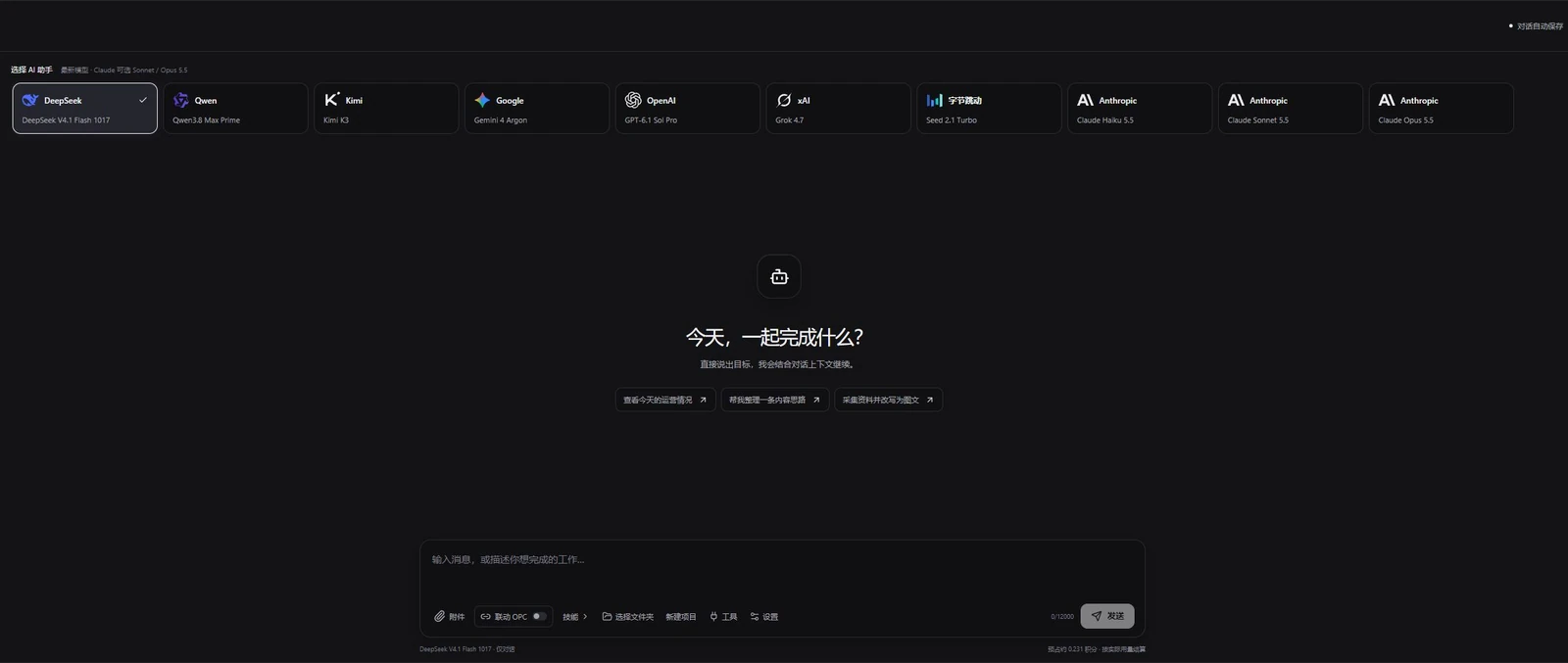The width and height of the screenshot is (1568, 663).
Task: Click the 发送 send button
Action: (x=1107, y=616)
